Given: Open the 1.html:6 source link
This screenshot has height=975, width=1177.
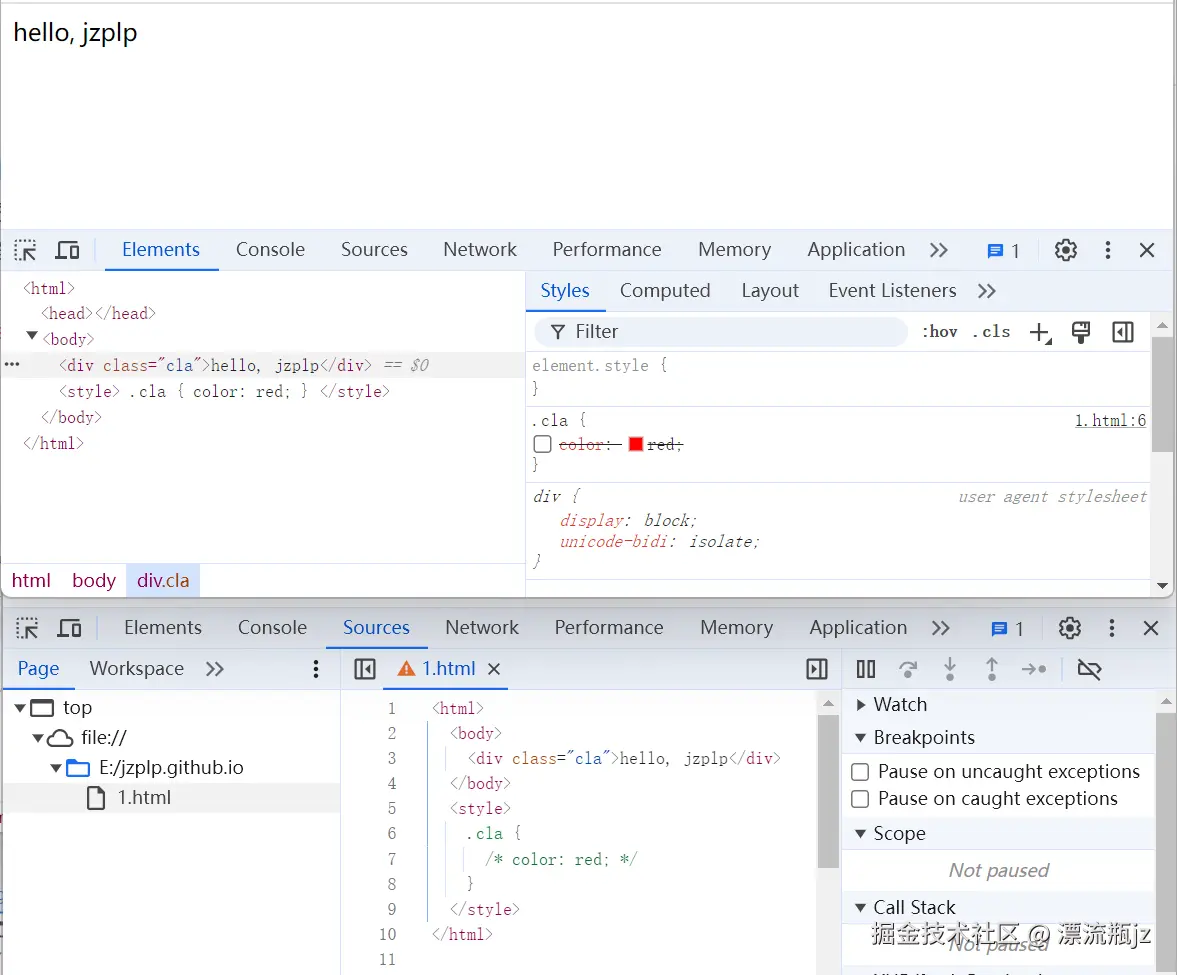Looking at the screenshot, I should (1110, 420).
